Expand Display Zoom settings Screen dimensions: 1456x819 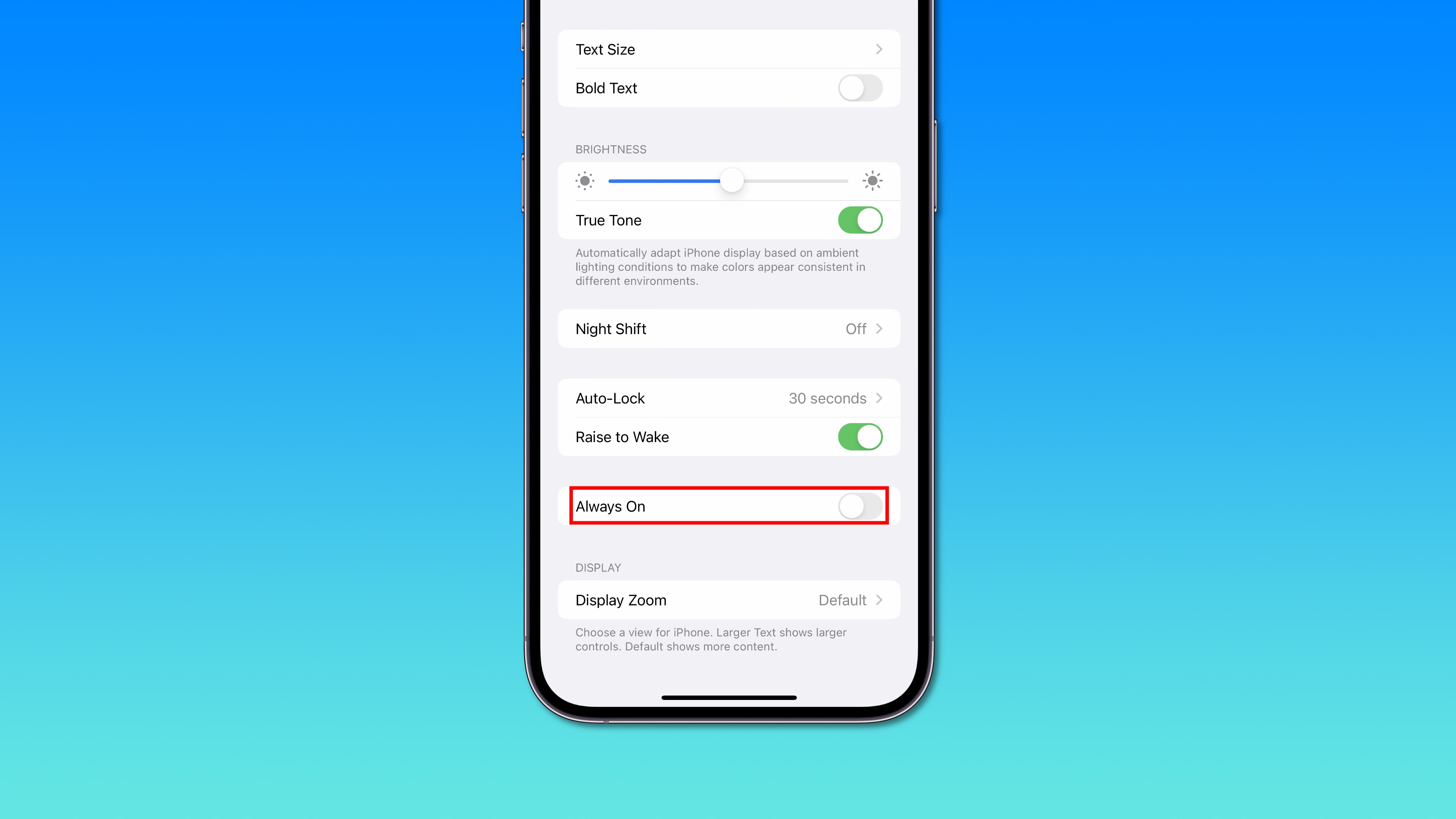pyautogui.click(x=728, y=600)
